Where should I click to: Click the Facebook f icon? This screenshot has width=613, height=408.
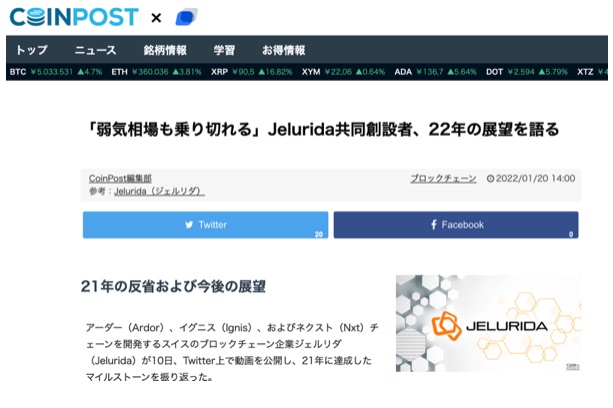click(x=434, y=225)
